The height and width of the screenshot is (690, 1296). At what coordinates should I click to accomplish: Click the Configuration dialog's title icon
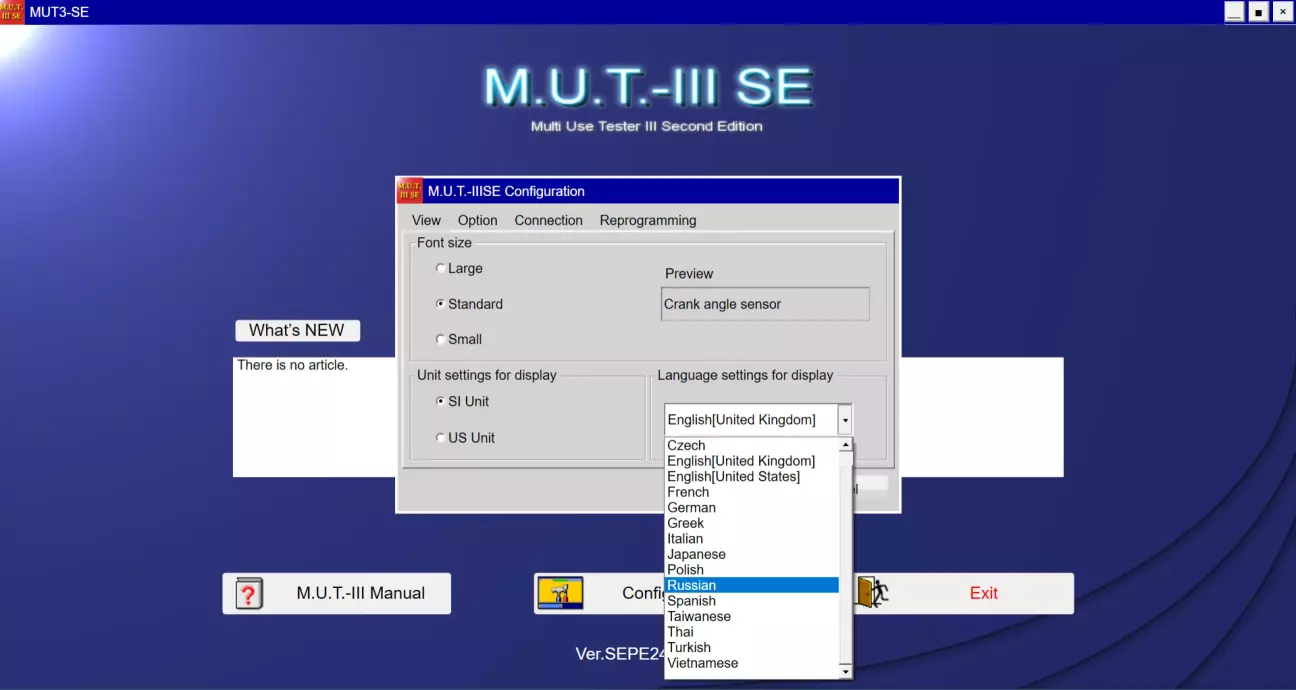pos(410,191)
